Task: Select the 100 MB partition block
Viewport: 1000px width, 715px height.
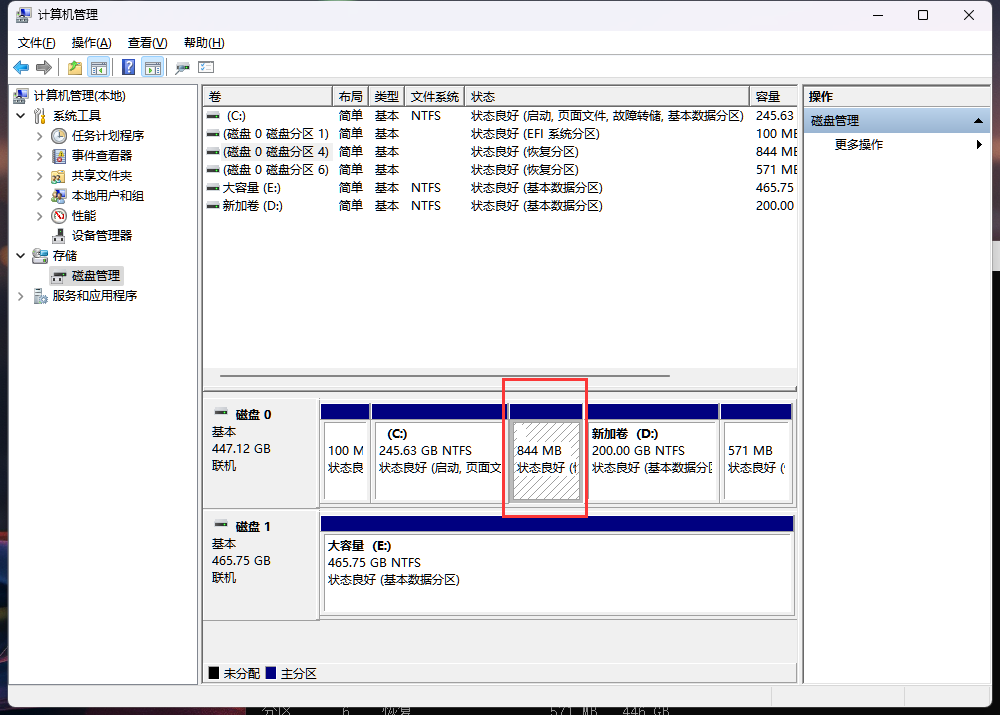Action: (x=345, y=453)
